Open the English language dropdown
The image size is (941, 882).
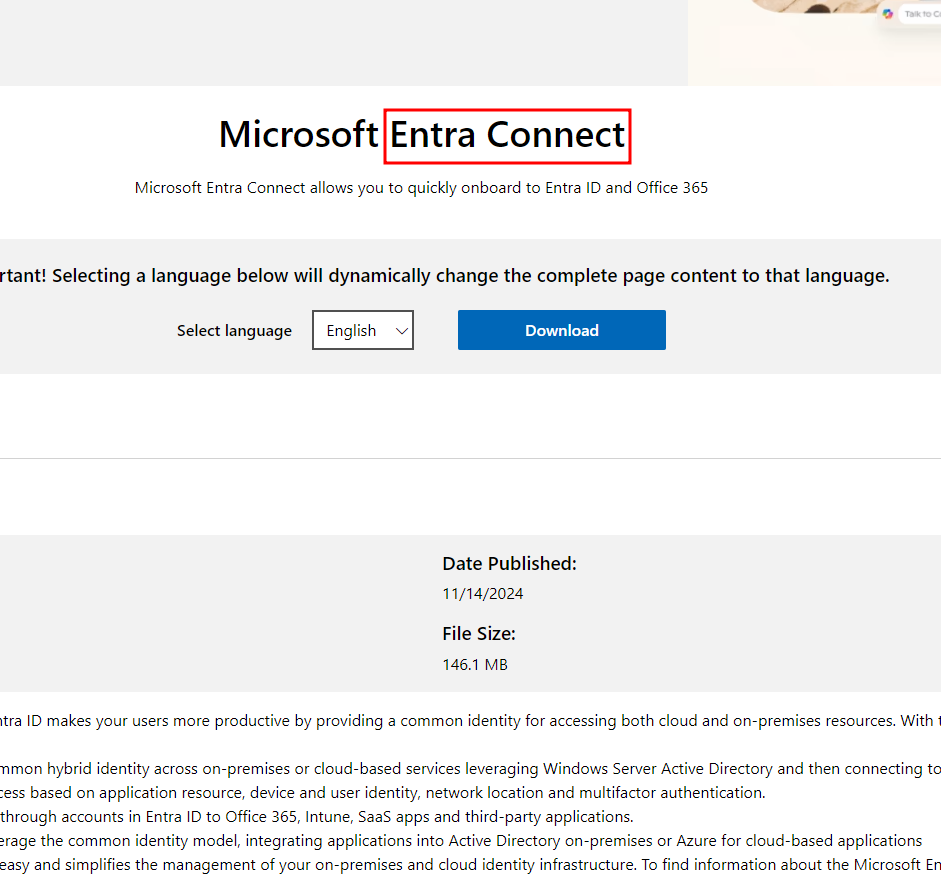pyautogui.click(x=362, y=330)
